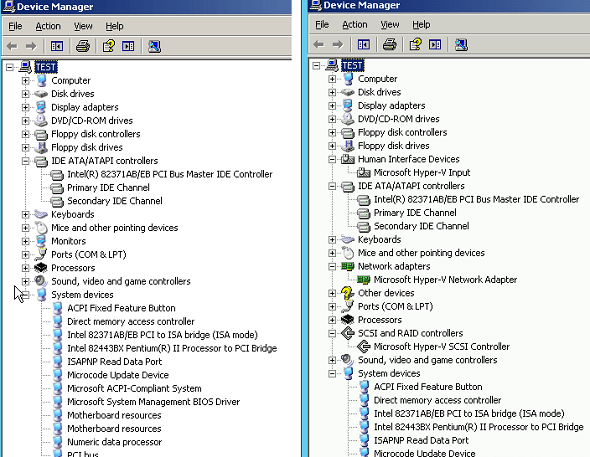Click the Other devices question mark icon

[347, 293]
